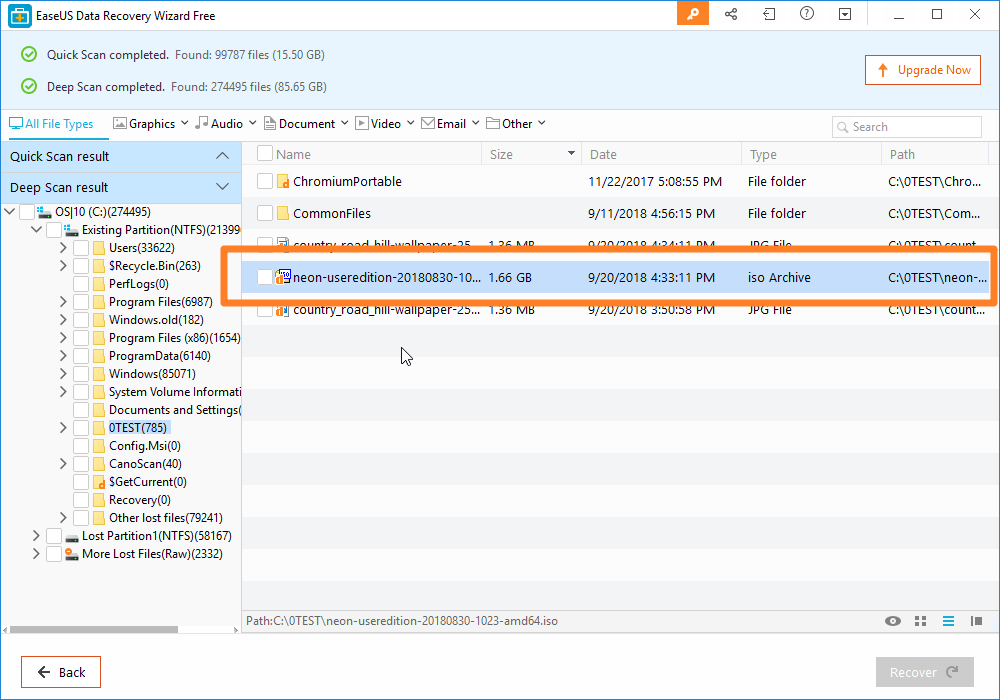This screenshot has width=1000, height=700.
Task: Expand the Lost Partition1(NTFS) node
Action: [x=36, y=536]
